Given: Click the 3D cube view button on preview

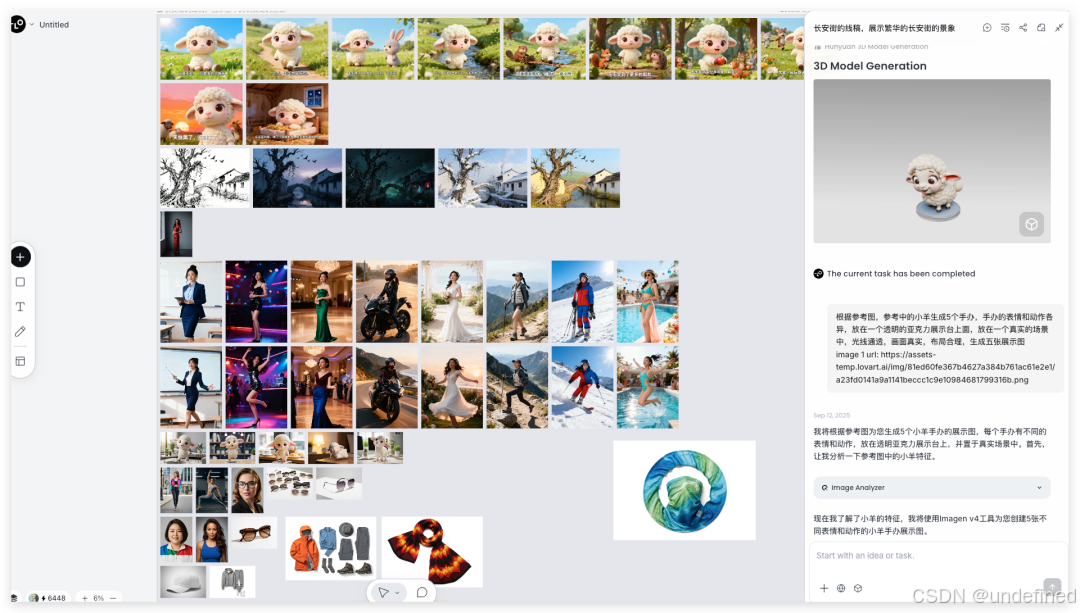Looking at the screenshot, I should pos(1031,225).
